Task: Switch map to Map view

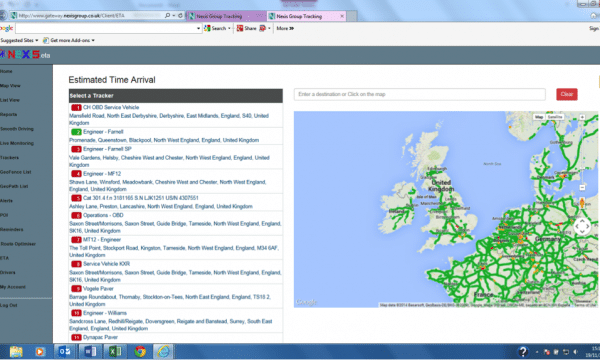Action: pyautogui.click(x=539, y=117)
